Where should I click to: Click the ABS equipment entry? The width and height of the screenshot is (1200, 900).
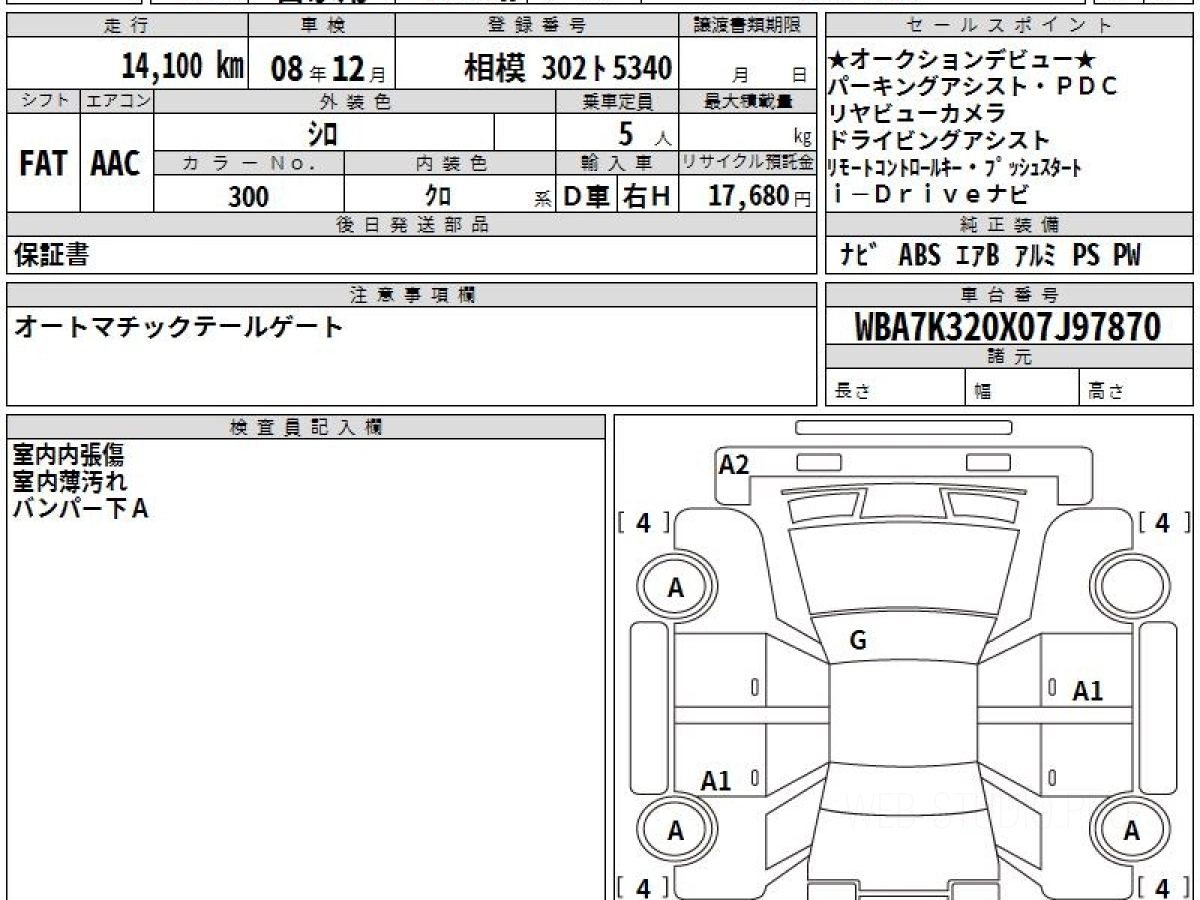(919, 255)
